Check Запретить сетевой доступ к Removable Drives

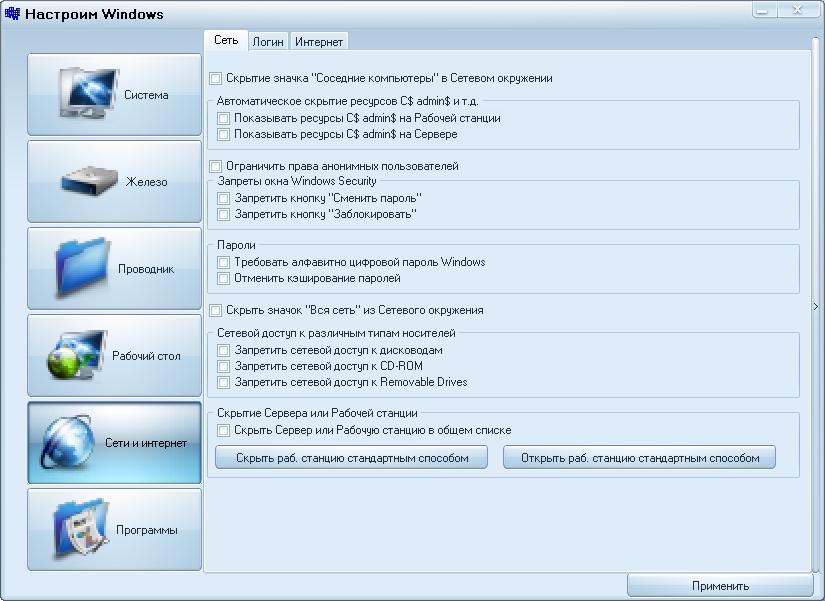point(223,382)
